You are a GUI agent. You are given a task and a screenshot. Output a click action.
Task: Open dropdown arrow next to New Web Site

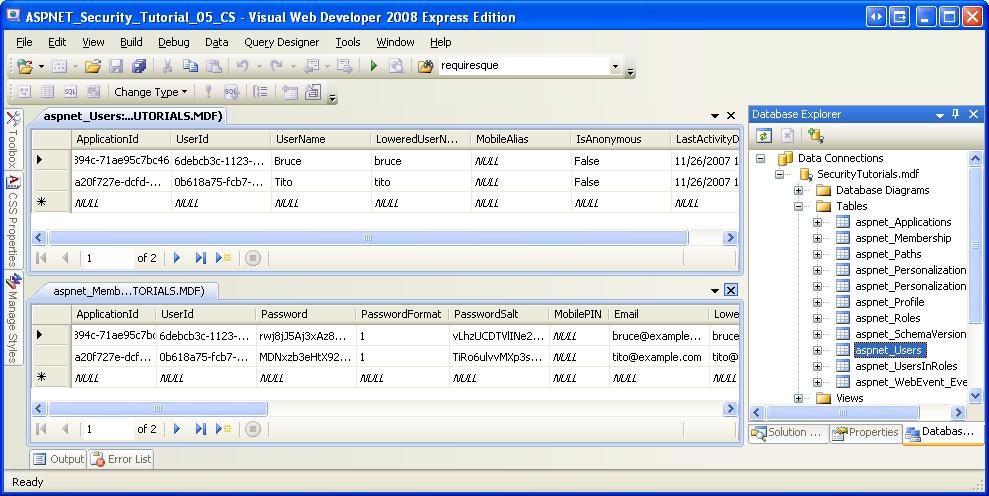tap(41, 66)
